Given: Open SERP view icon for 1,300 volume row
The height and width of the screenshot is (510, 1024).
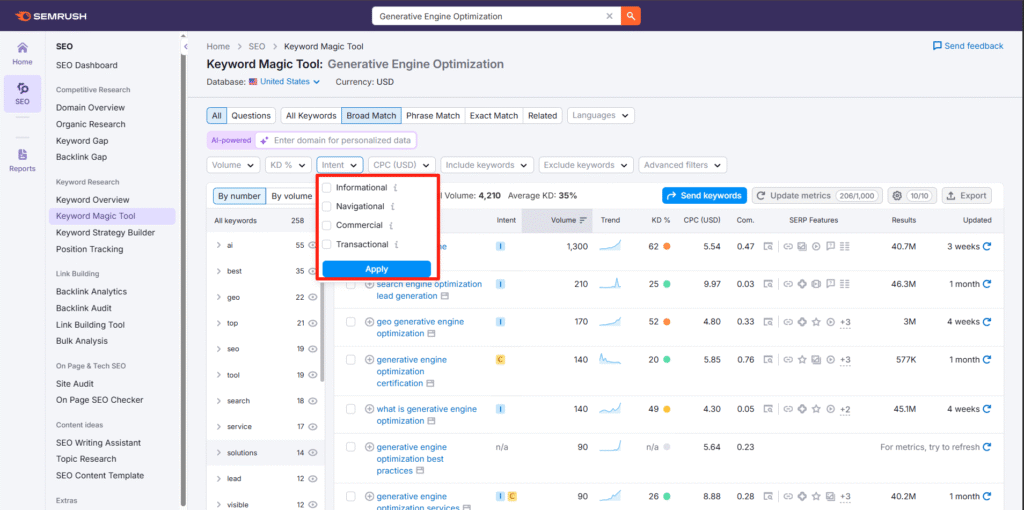Looking at the screenshot, I should click(x=769, y=247).
